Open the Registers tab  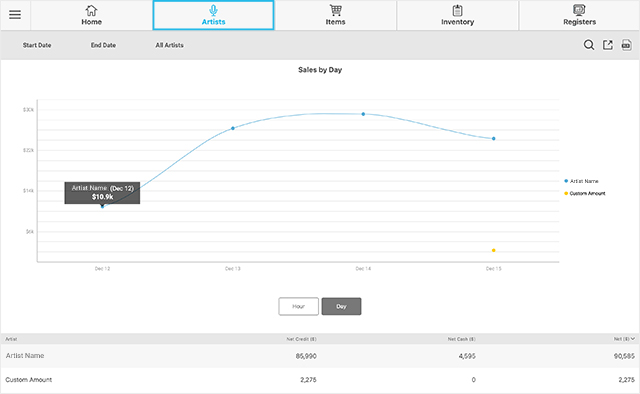(579, 15)
